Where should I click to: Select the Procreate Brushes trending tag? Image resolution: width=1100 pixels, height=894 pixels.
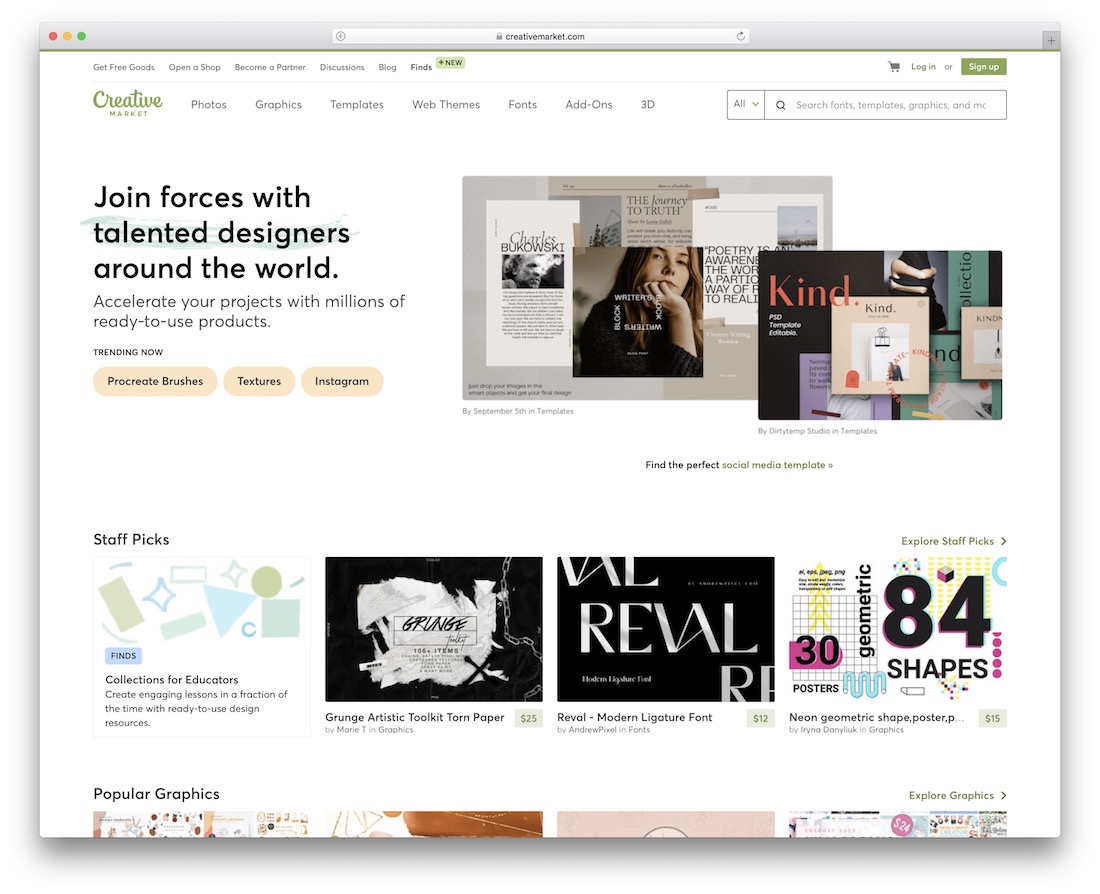(155, 381)
